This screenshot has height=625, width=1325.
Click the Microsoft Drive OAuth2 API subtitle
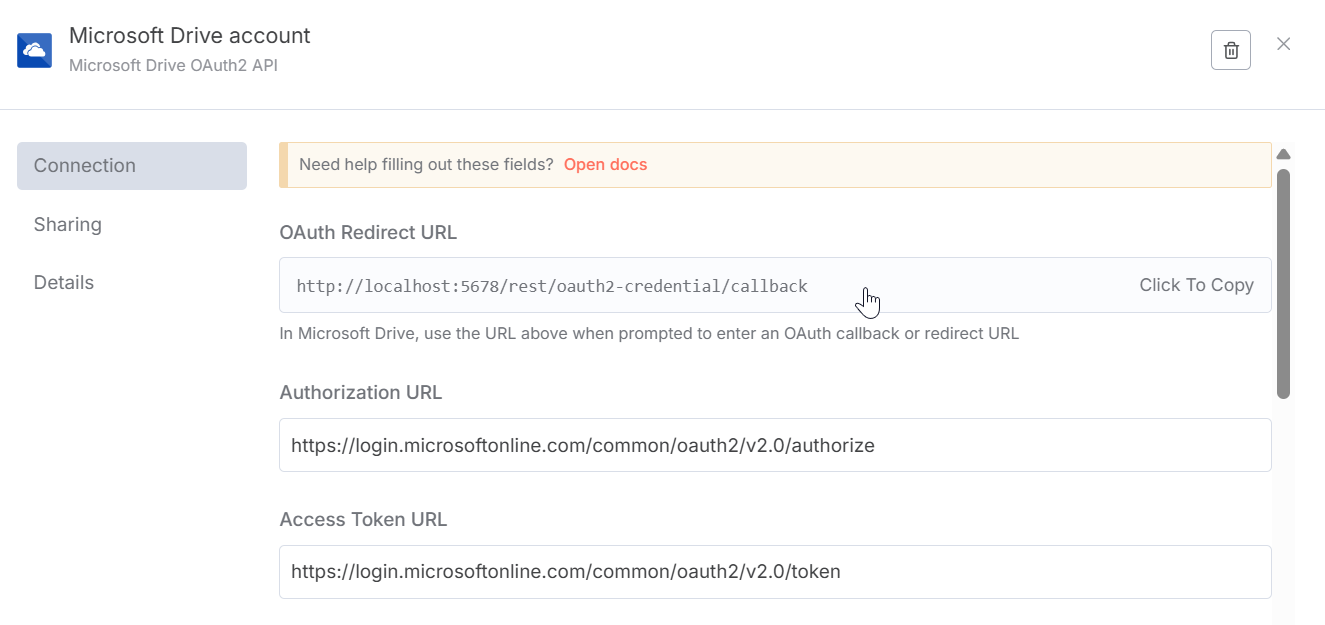coord(173,66)
